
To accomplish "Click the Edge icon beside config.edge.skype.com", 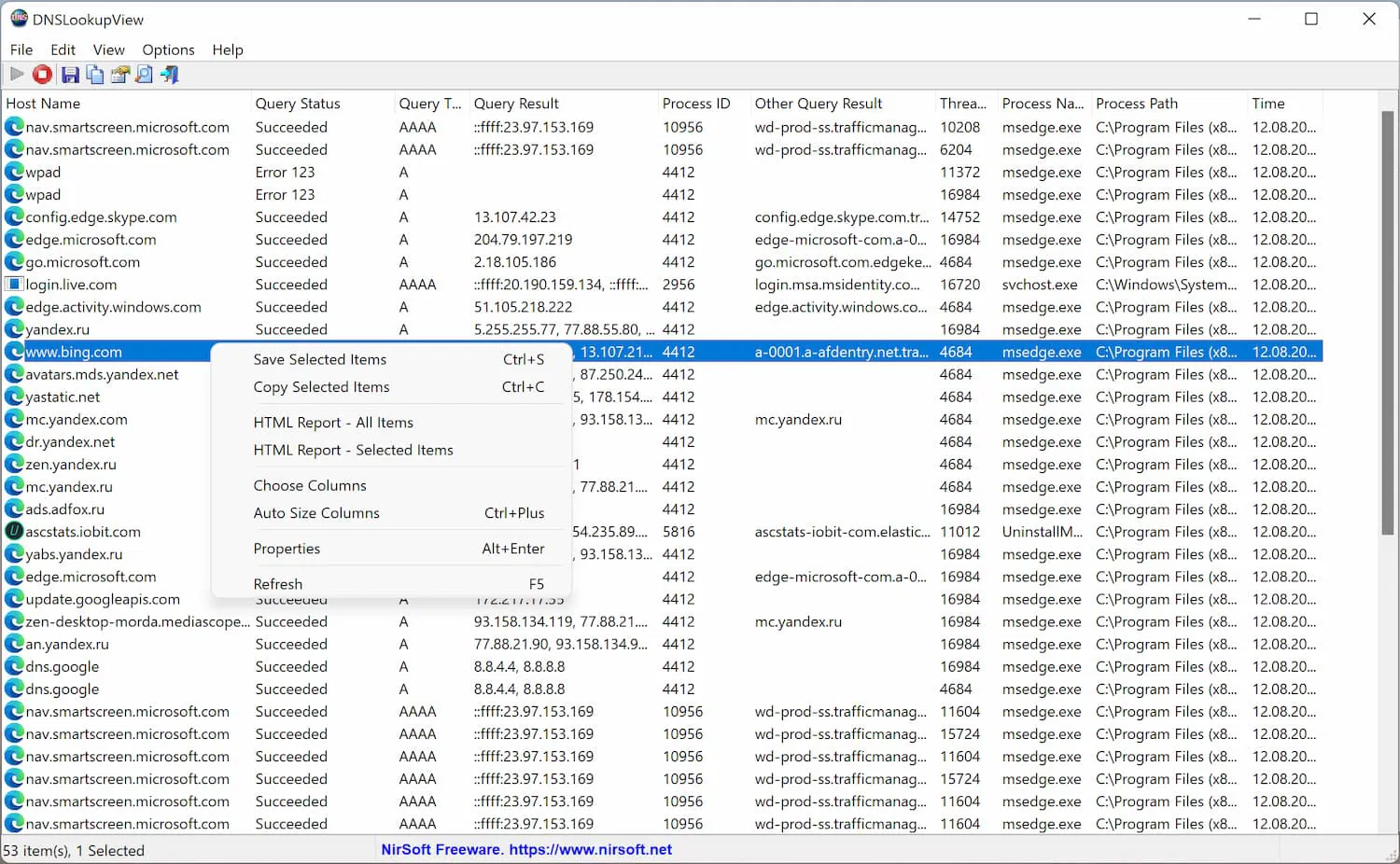I will point(14,217).
